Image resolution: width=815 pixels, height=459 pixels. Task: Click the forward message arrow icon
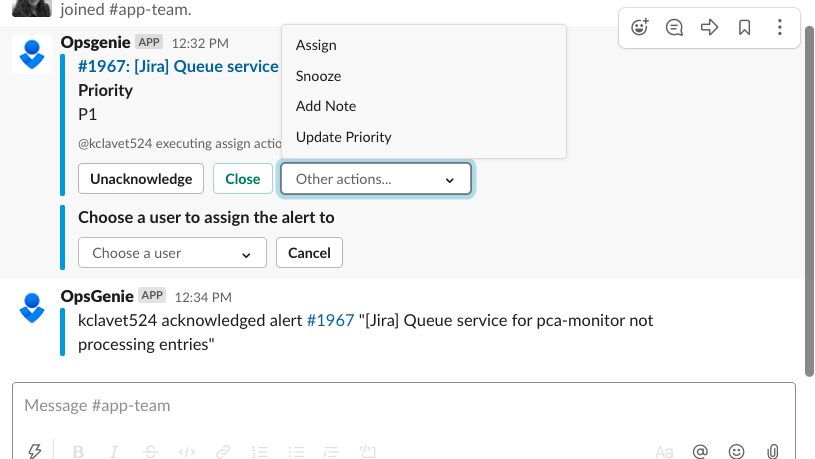pyautogui.click(x=710, y=28)
